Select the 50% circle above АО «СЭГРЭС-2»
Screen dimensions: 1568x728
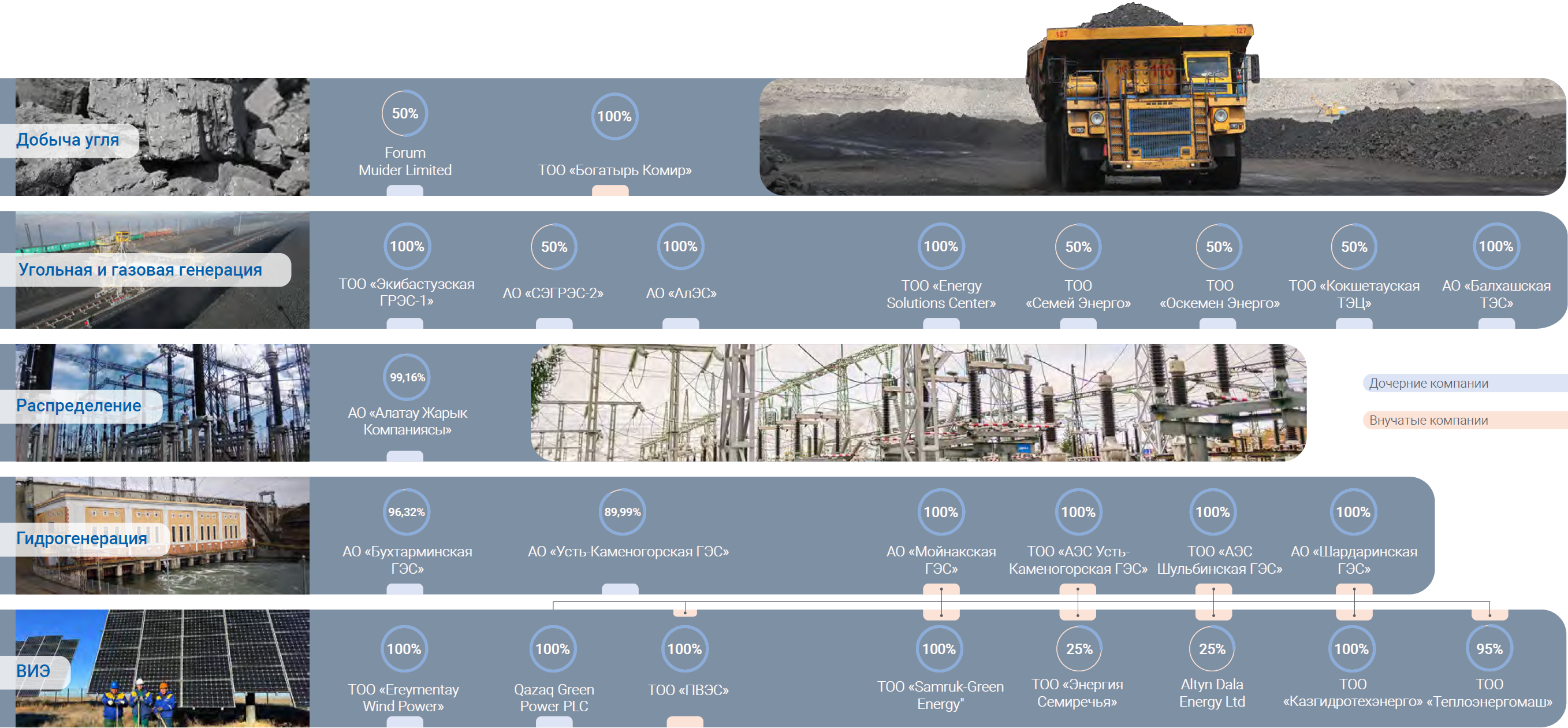click(x=554, y=247)
